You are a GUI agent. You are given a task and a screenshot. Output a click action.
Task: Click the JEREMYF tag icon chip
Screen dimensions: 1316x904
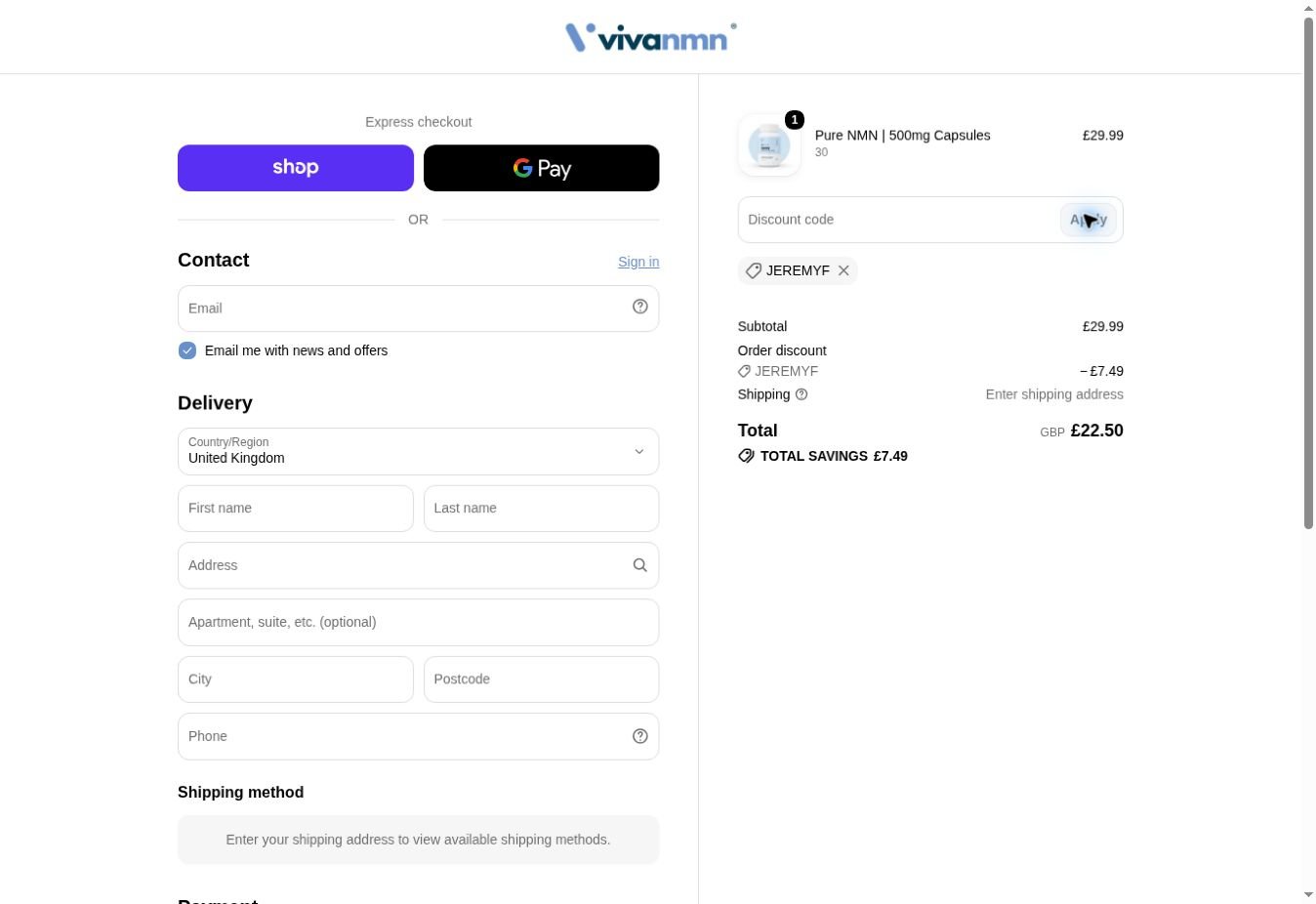[x=753, y=270]
